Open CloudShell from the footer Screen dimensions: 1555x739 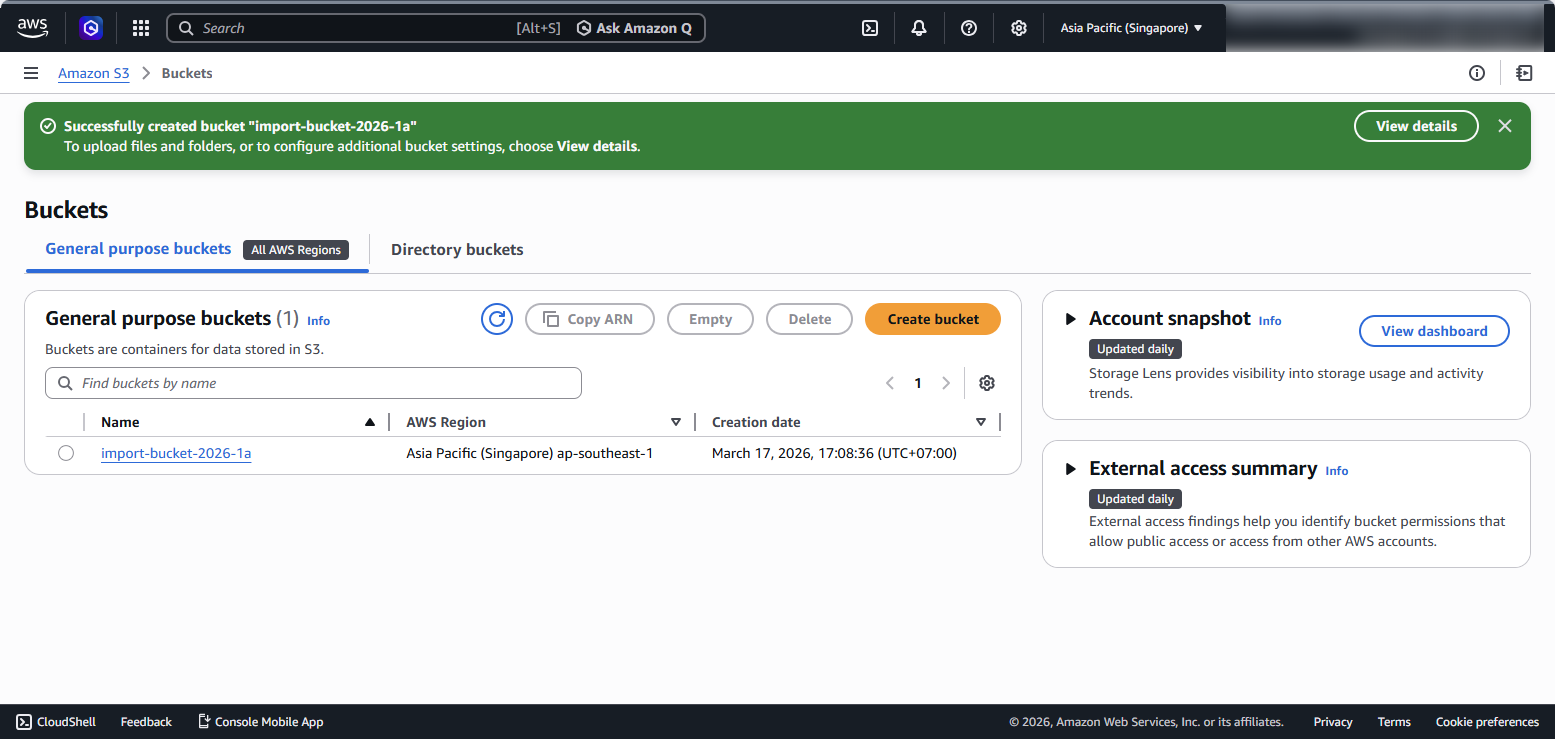56,721
